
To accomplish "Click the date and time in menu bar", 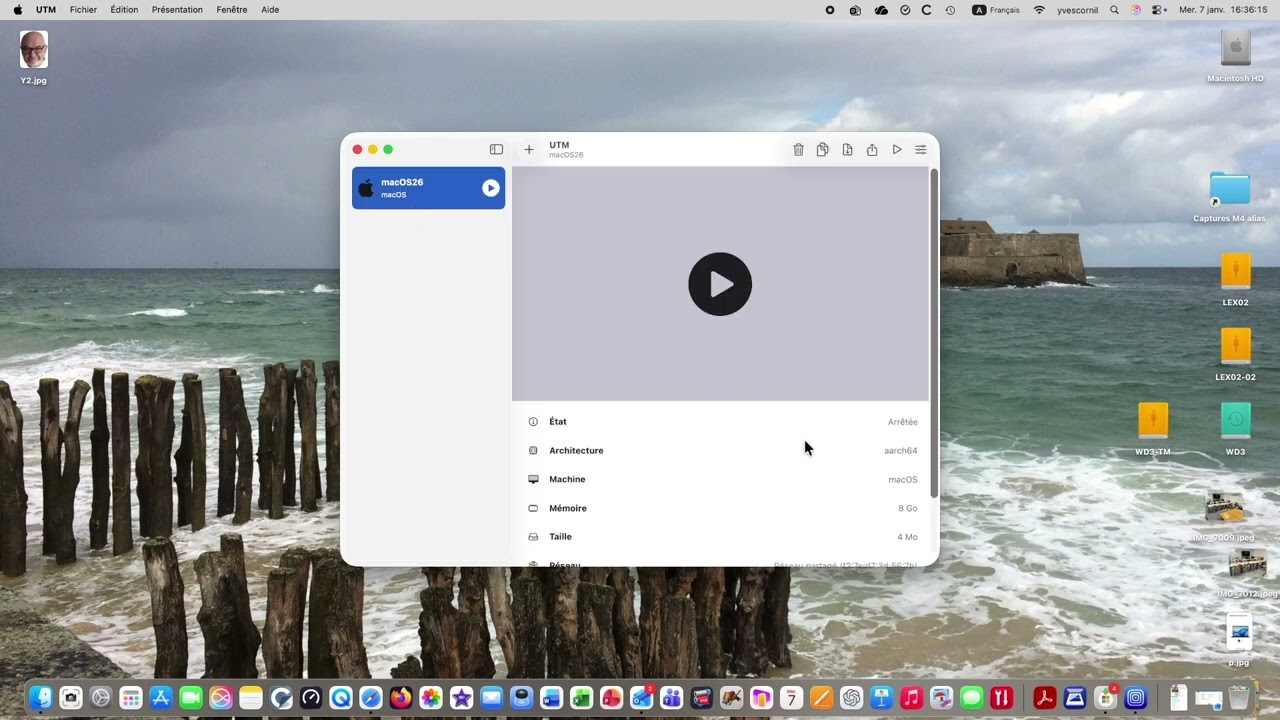I will tap(1224, 10).
